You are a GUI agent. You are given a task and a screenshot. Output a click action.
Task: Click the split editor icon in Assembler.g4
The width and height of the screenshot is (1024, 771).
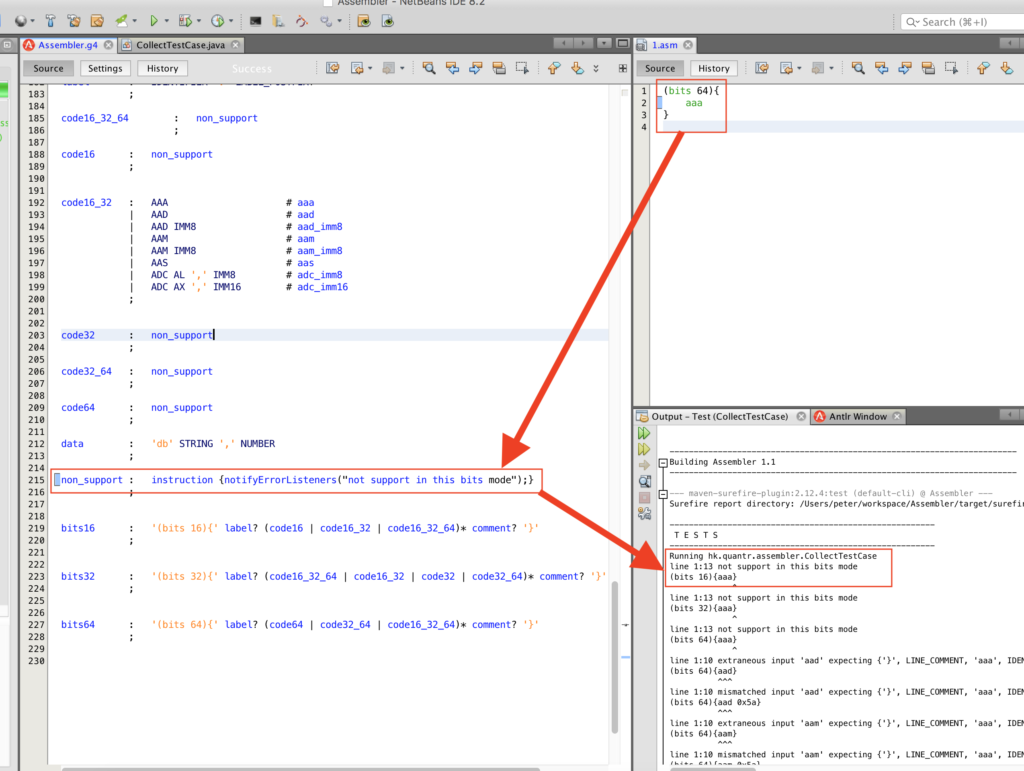[x=622, y=68]
